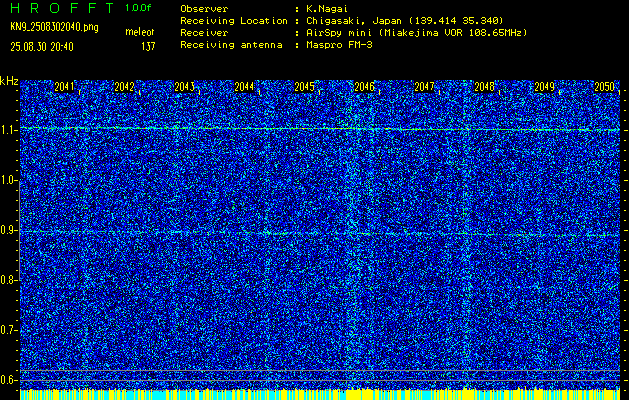Click the 2044 time marker

(244, 87)
